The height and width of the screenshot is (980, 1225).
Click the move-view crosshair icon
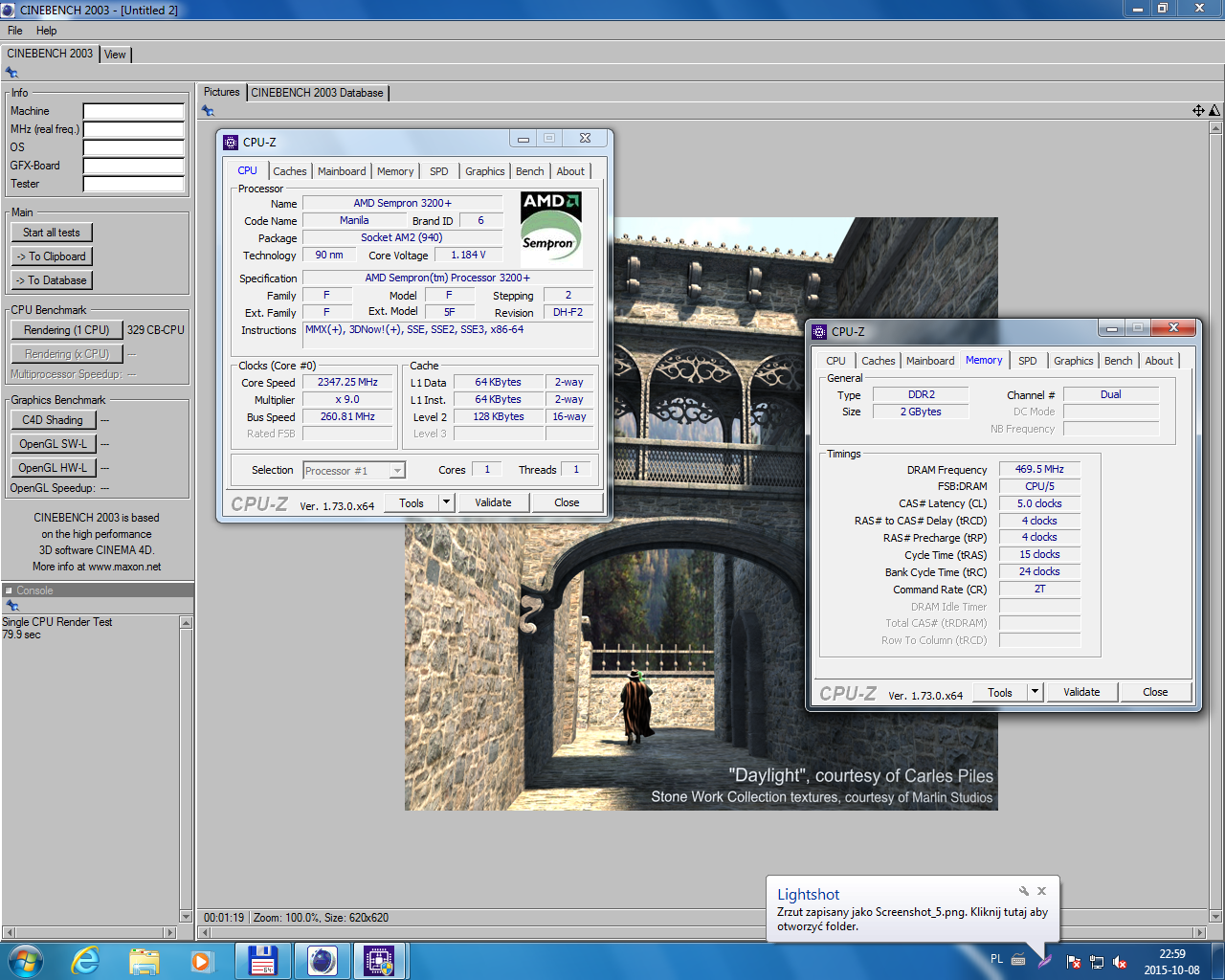[x=1198, y=111]
